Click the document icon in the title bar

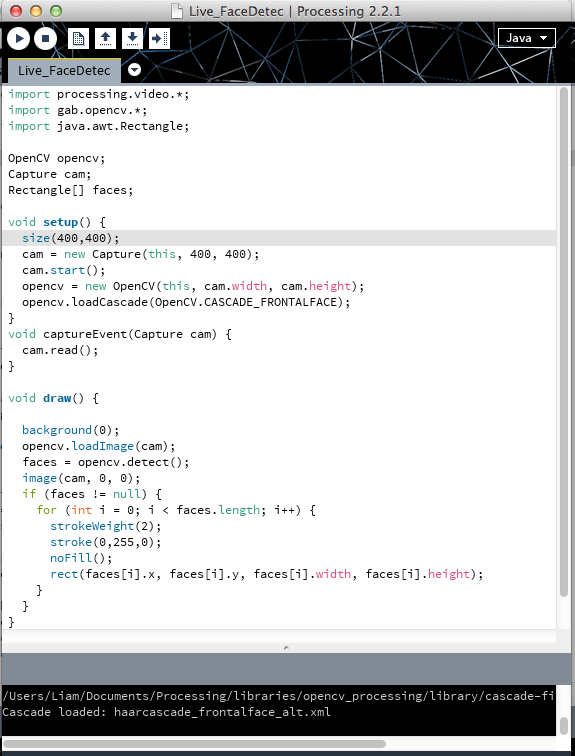(x=177, y=11)
